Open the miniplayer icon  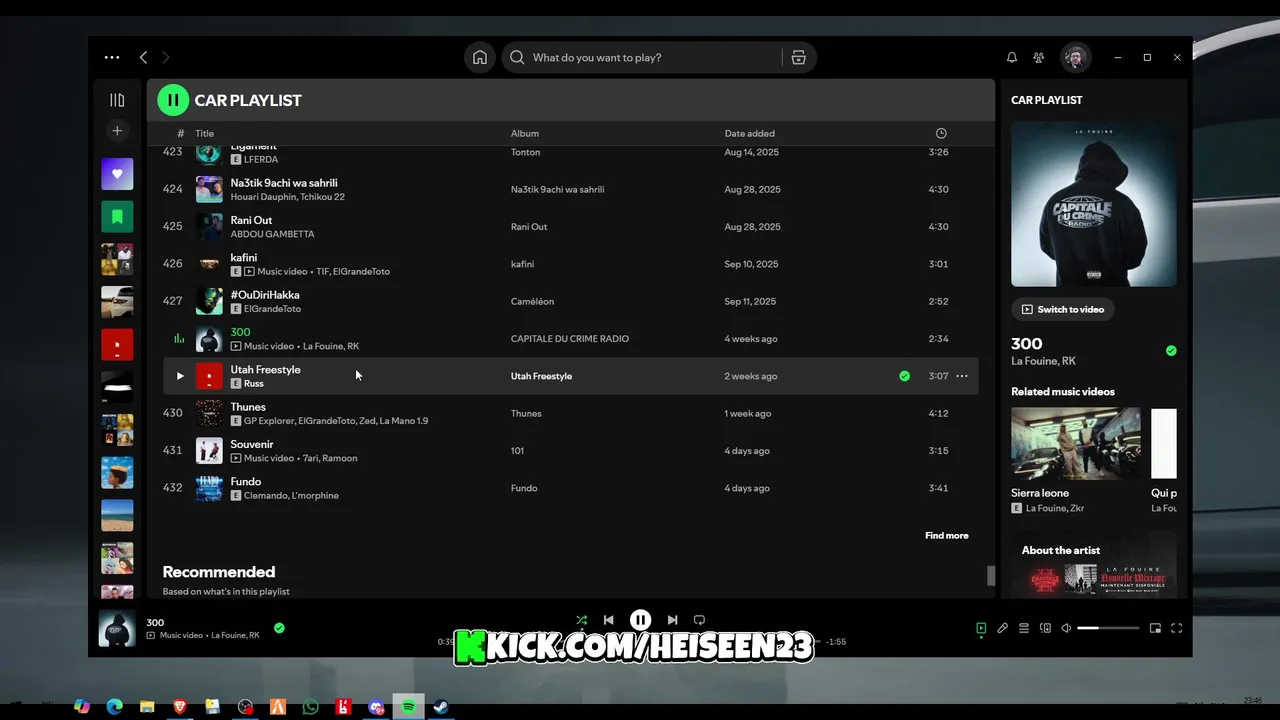click(x=1155, y=628)
